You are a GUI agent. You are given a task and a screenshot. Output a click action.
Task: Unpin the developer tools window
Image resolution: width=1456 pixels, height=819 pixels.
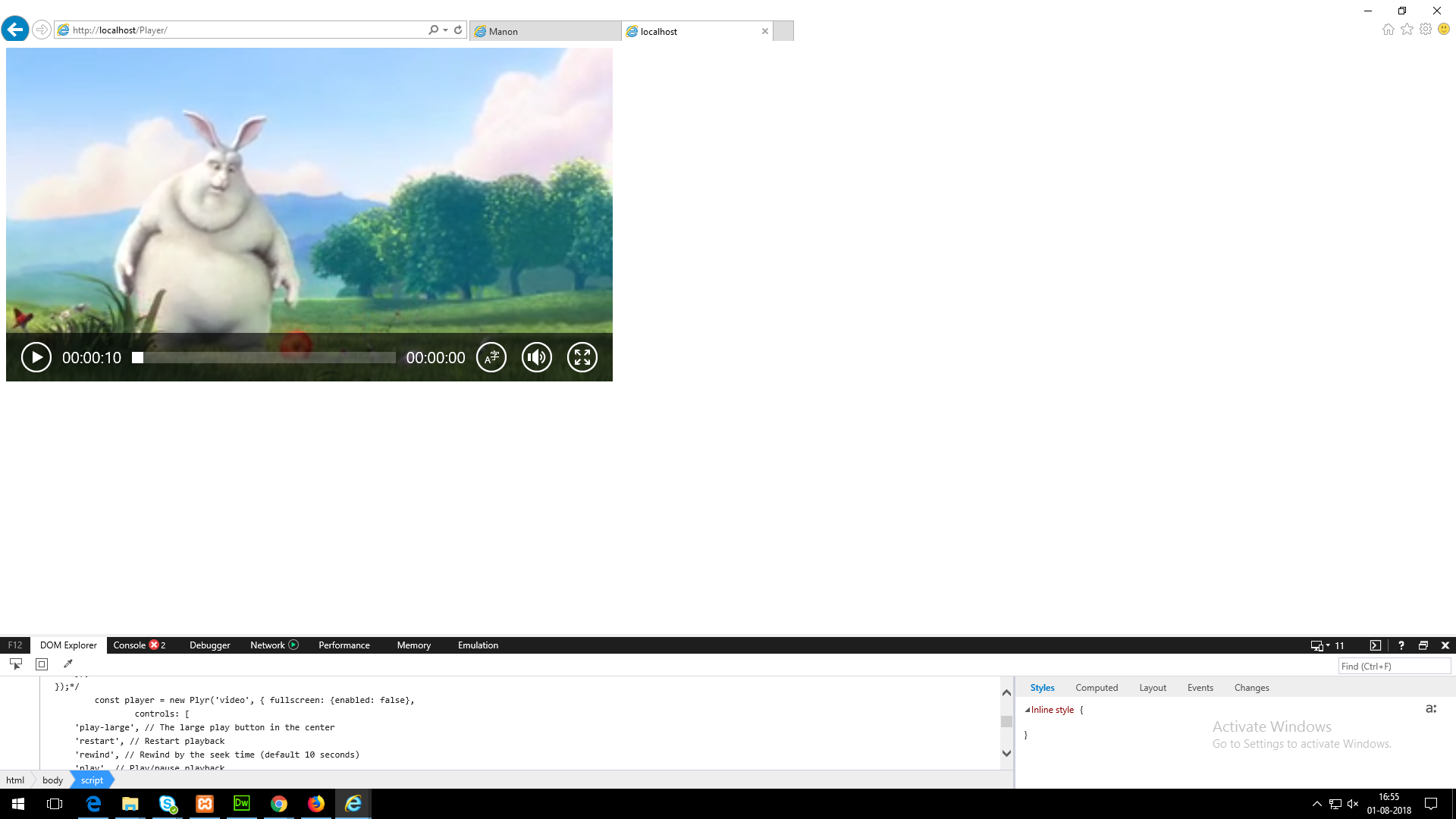point(1423,645)
